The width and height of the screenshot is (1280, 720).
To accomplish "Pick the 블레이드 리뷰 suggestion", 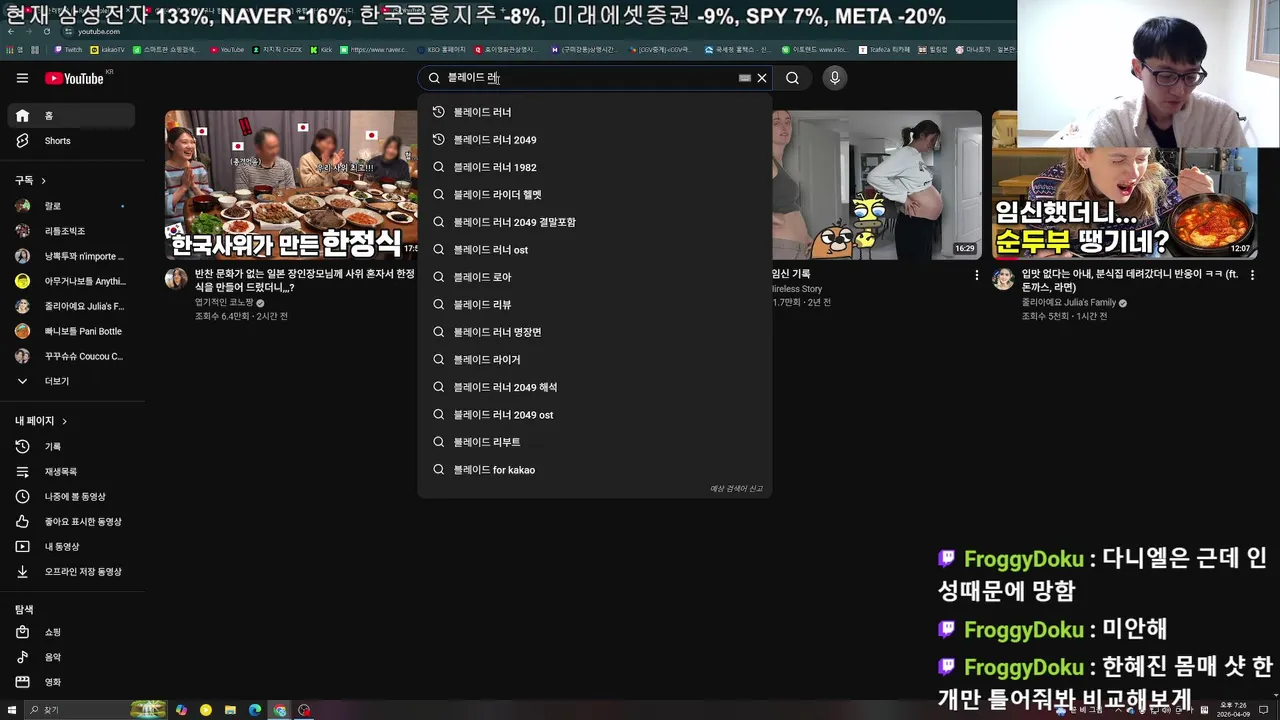I will (x=594, y=305).
